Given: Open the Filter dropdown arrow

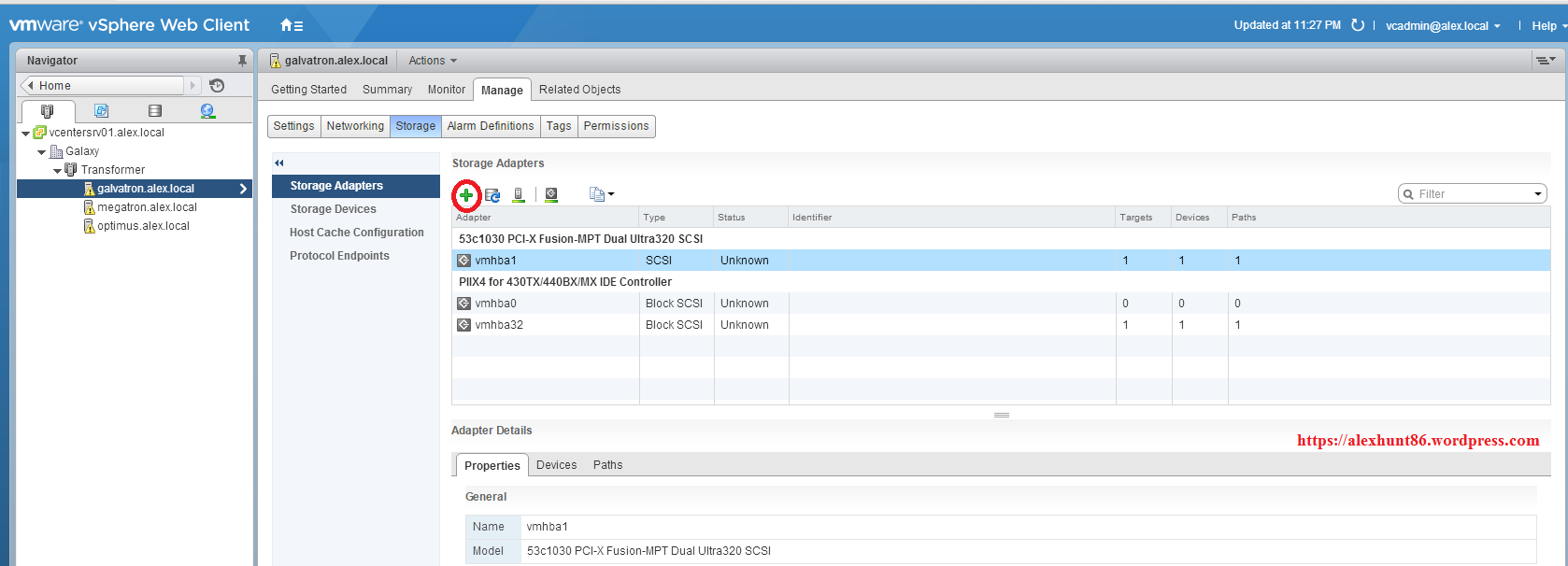Looking at the screenshot, I should point(1537,194).
